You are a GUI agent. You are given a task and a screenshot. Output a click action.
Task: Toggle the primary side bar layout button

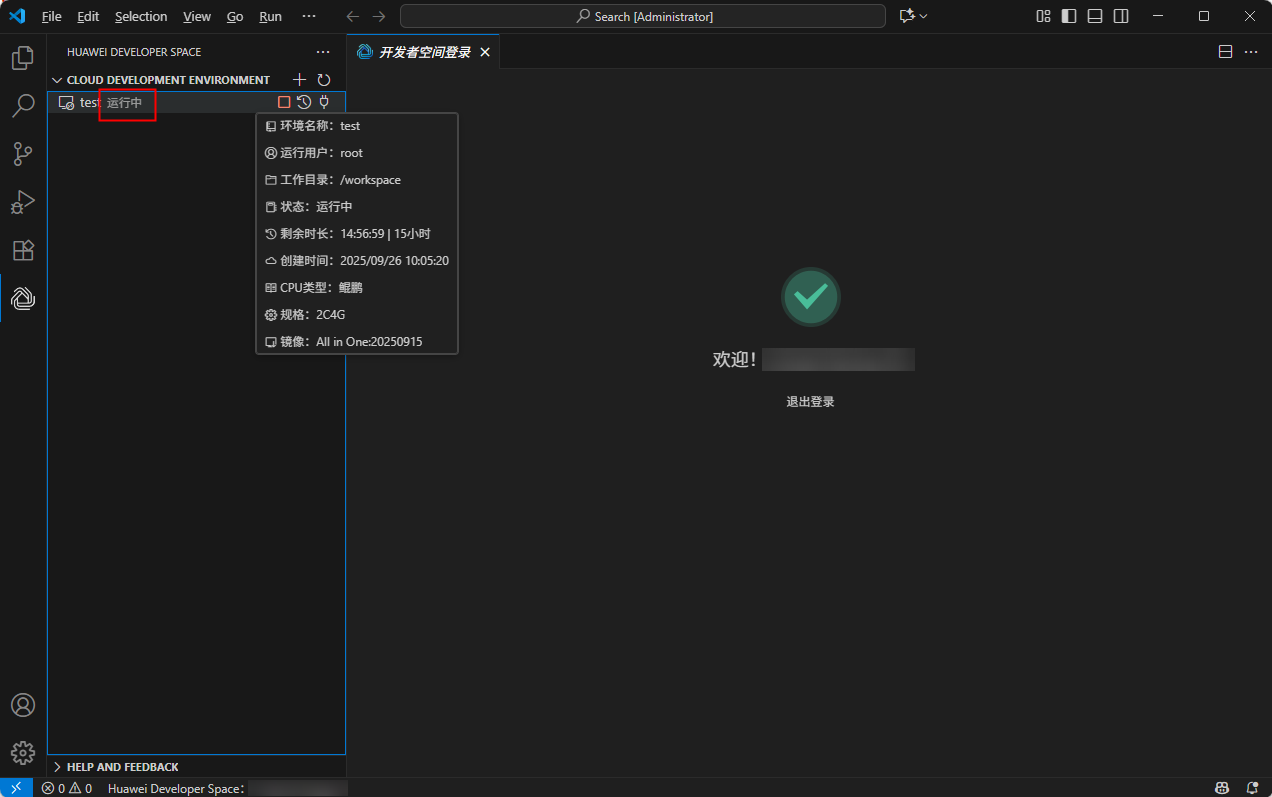pos(1069,16)
